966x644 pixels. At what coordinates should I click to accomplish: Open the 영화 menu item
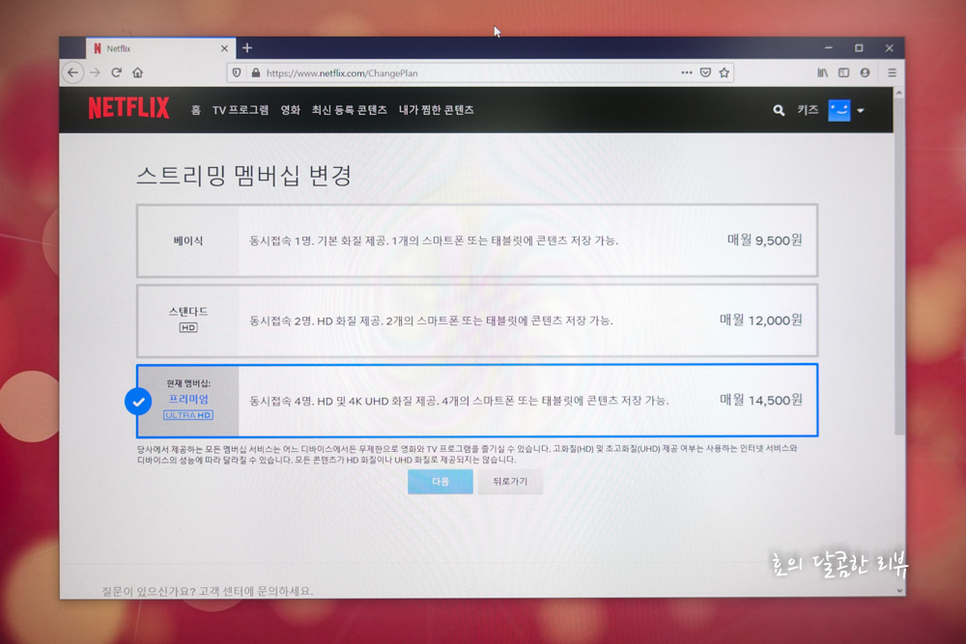[x=290, y=110]
